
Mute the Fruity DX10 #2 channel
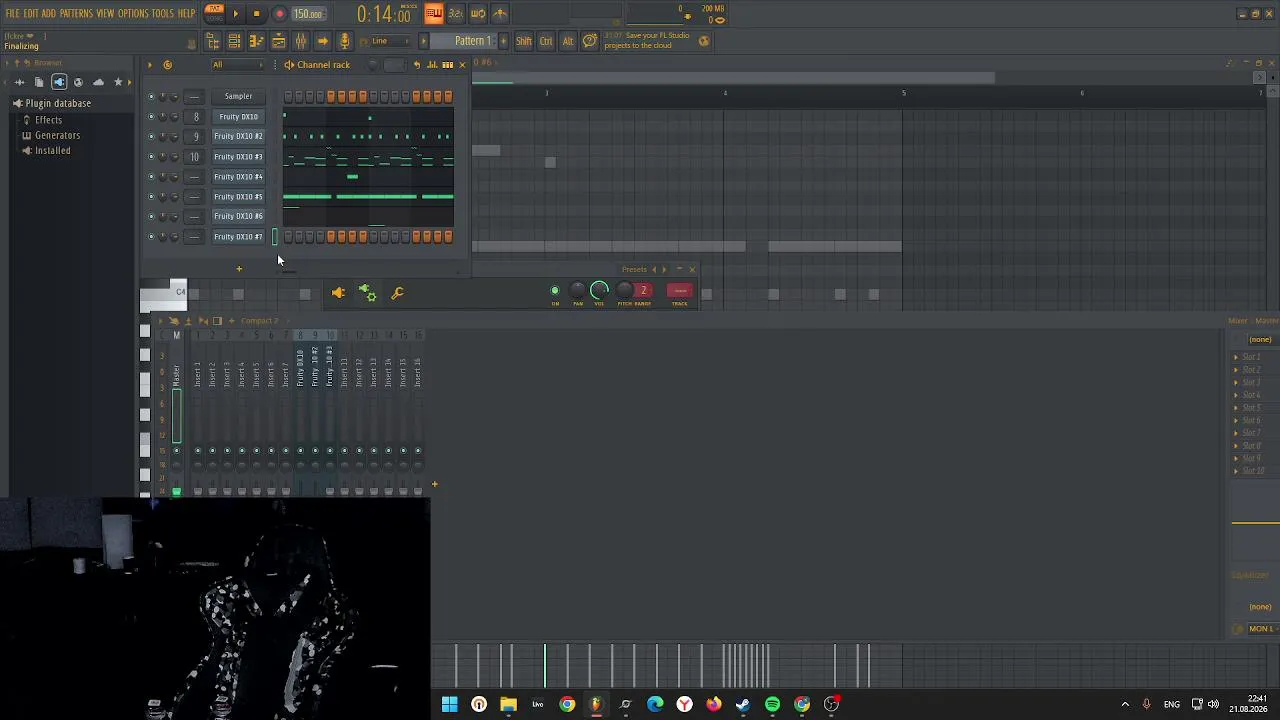(x=151, y=137)
